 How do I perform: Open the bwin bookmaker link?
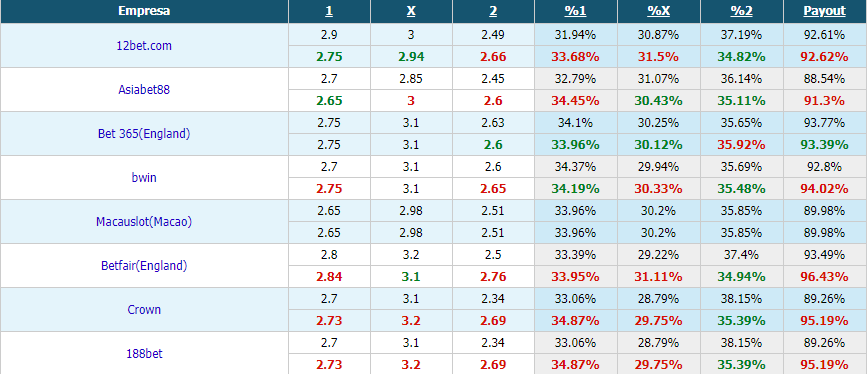(x=144, y=178)
